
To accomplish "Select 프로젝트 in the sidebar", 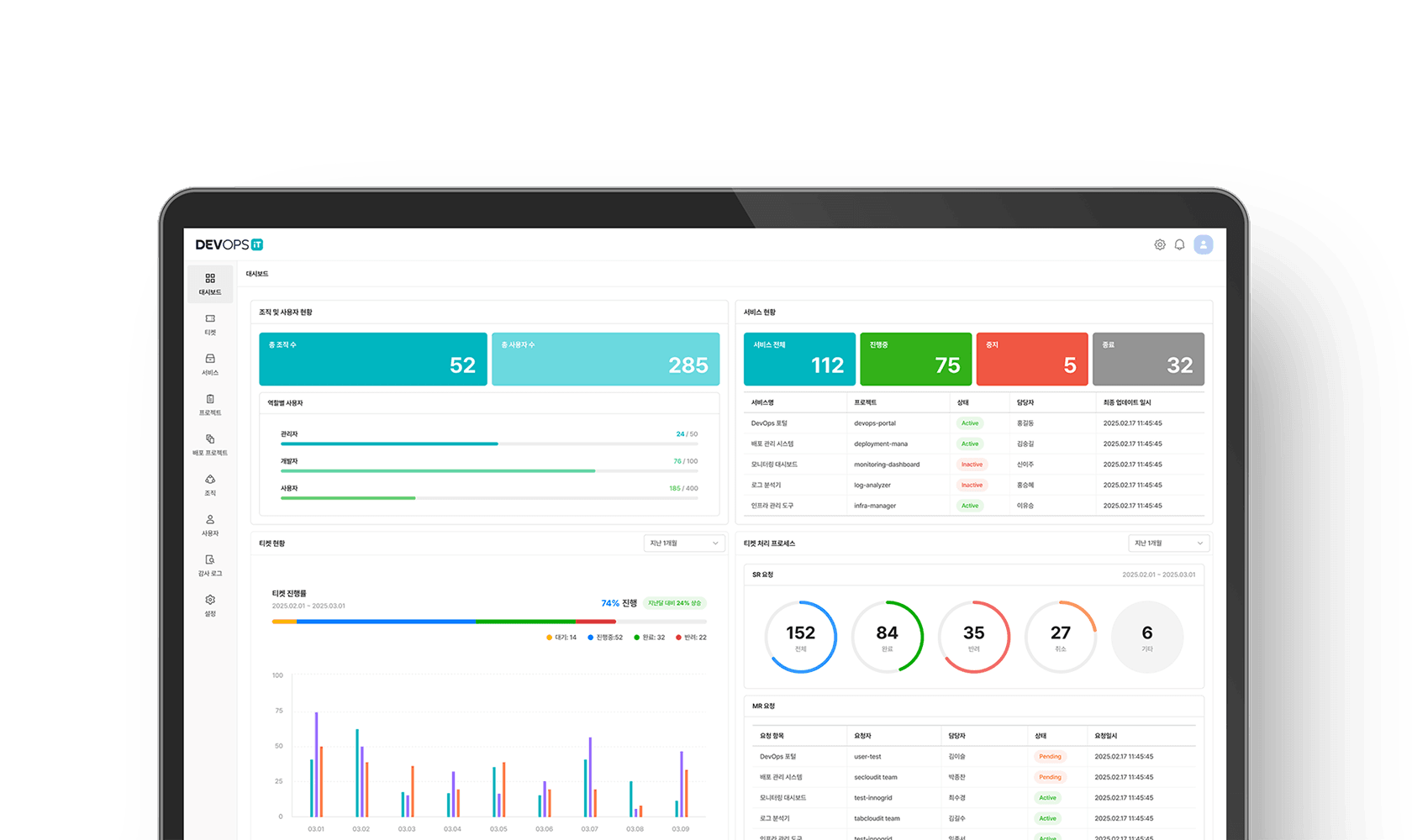I will pos(210,405).
